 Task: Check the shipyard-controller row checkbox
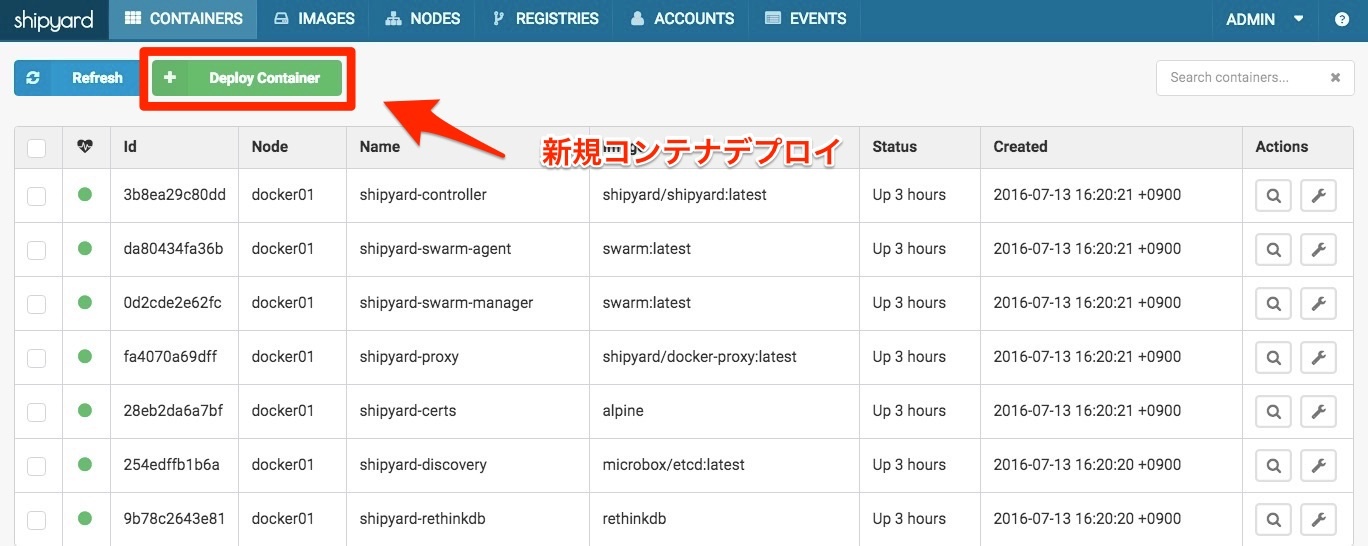pyautogui.click(x=37, y=196)
